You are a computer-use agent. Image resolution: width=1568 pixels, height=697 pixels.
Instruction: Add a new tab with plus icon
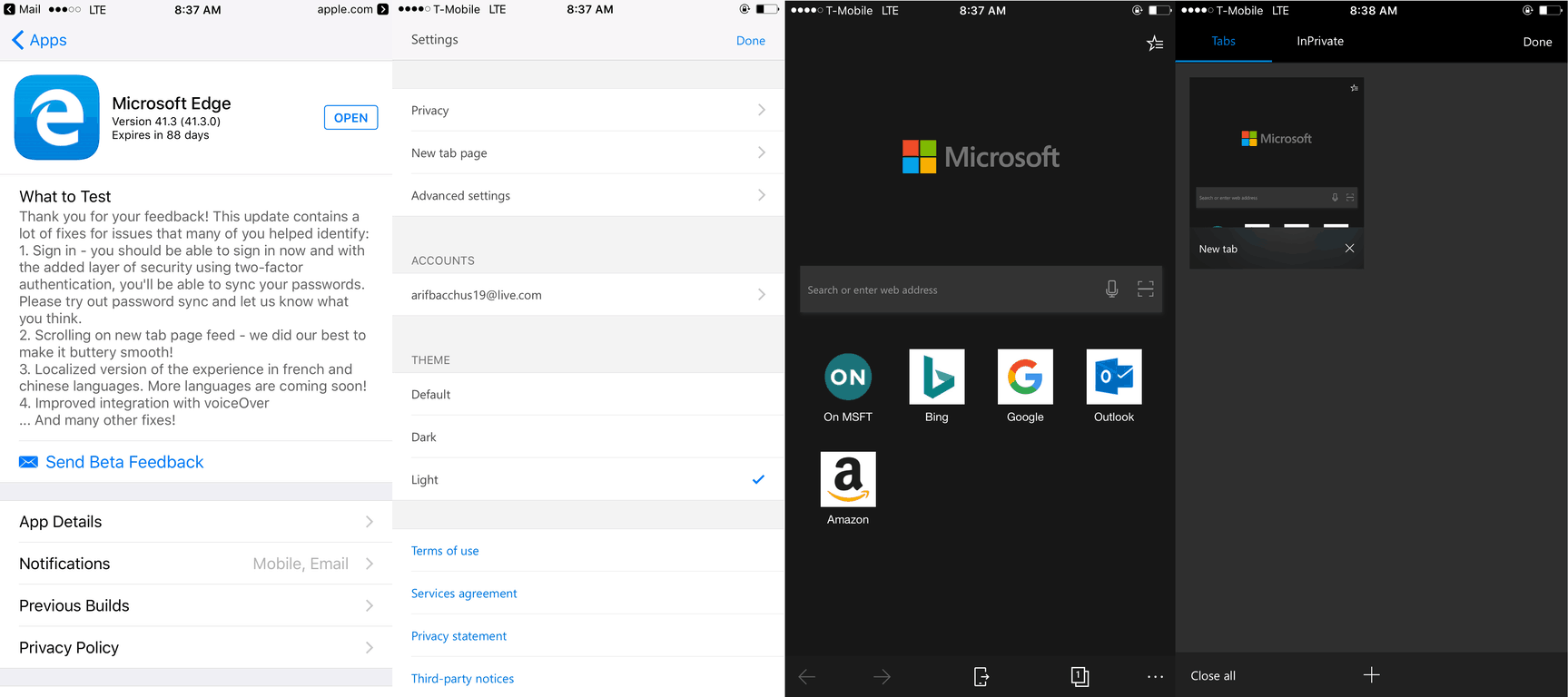(1371, 675)
